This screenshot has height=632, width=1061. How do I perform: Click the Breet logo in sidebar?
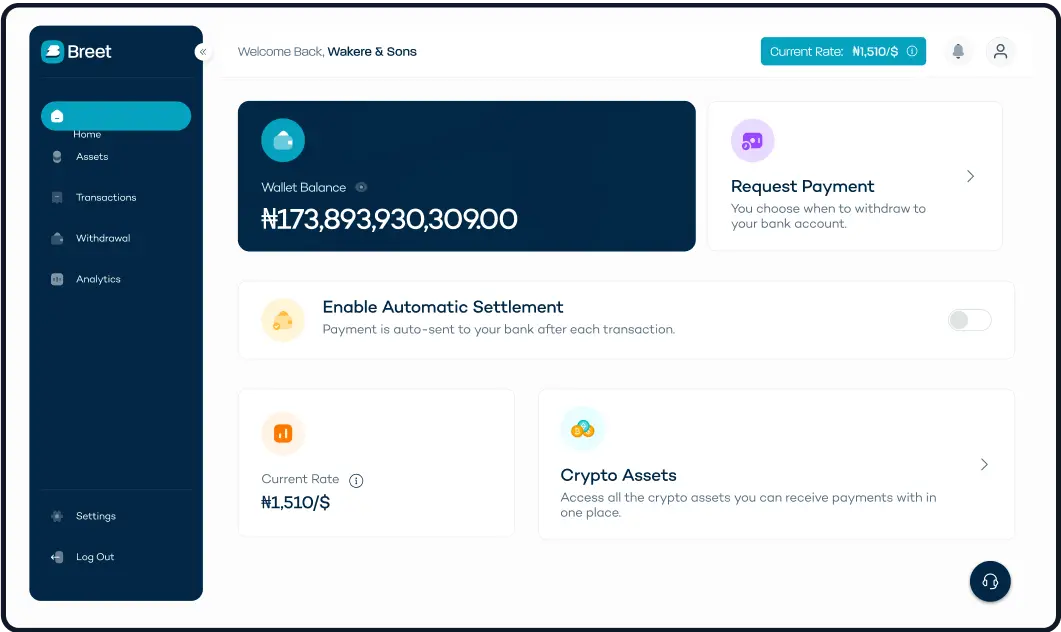77,52
